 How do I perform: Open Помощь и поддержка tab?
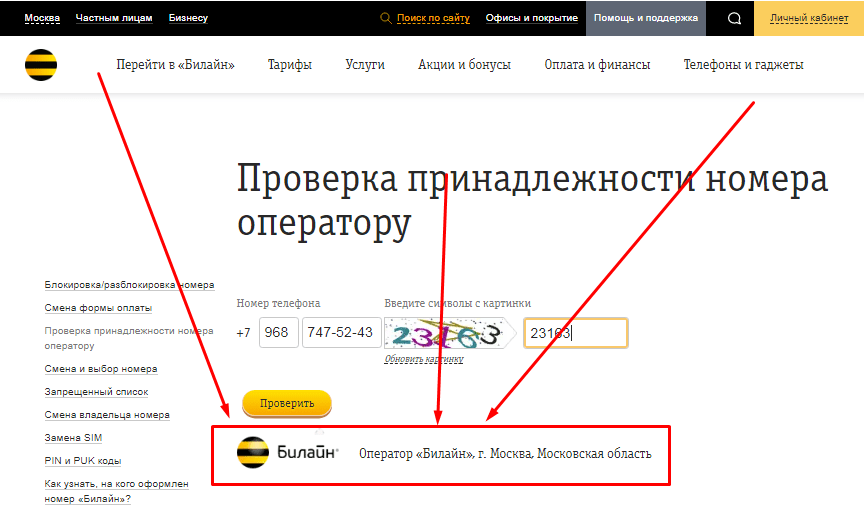tap(646, 18)
